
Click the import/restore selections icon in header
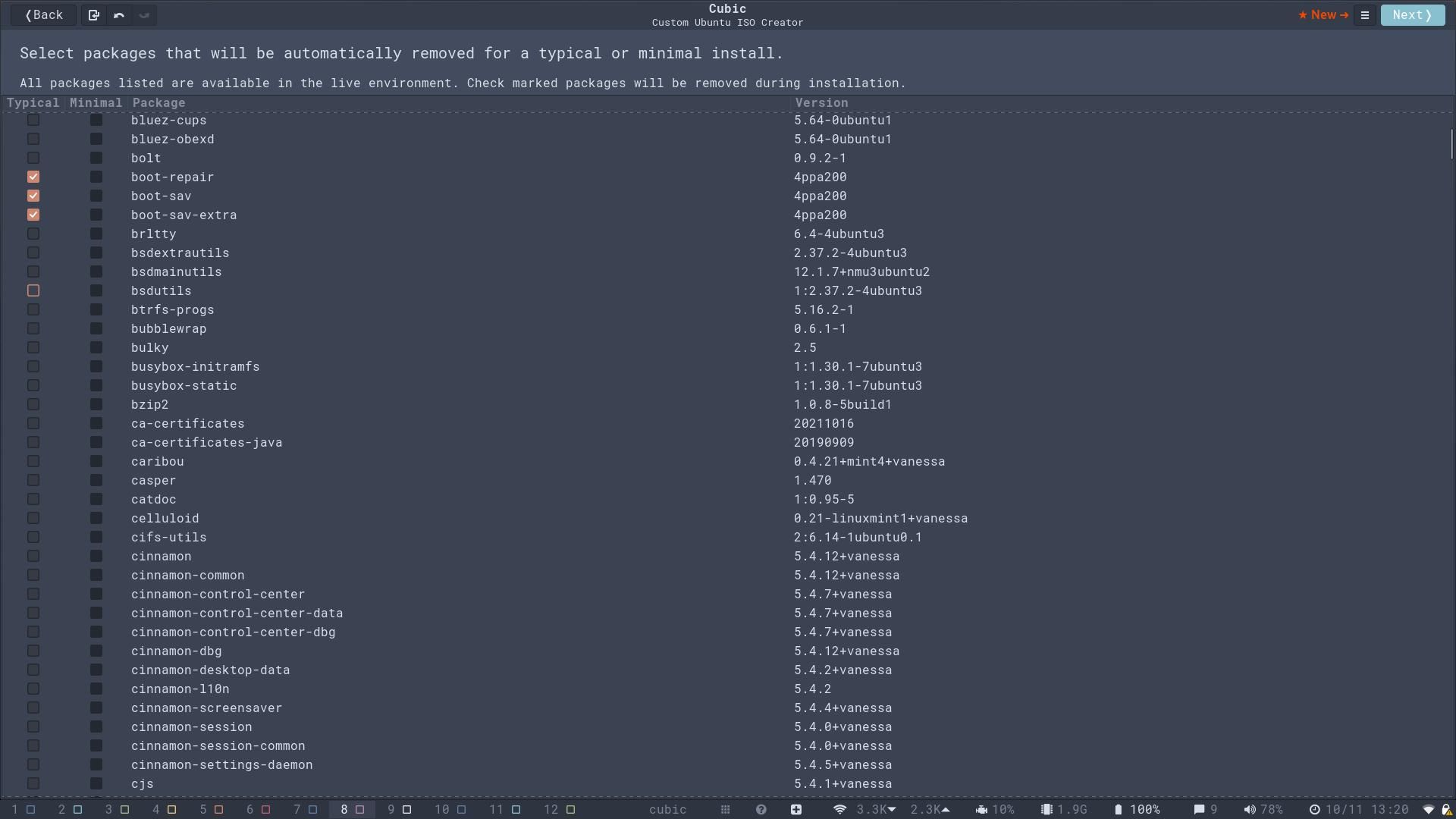[x=93, y=15]
